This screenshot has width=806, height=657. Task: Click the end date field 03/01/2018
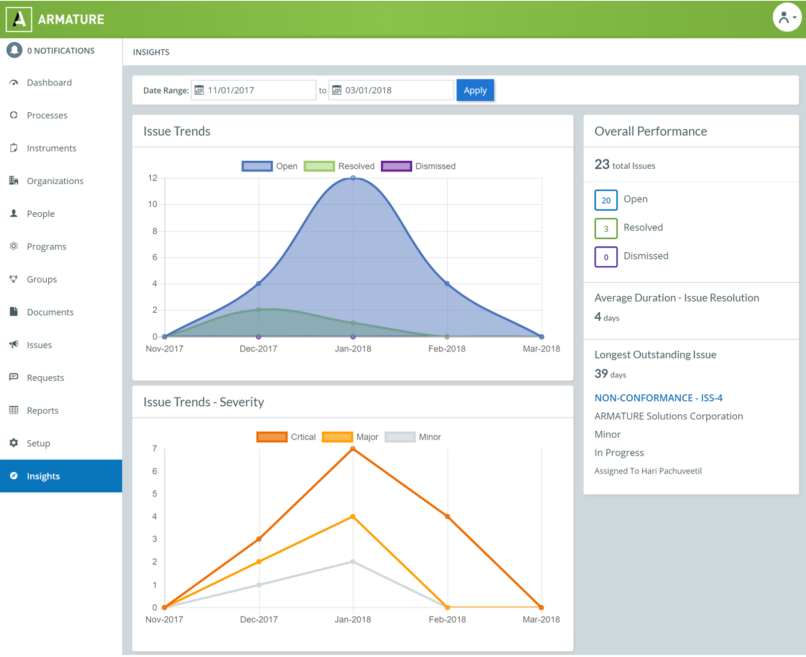pyautogui.click(x=397, y=90)
